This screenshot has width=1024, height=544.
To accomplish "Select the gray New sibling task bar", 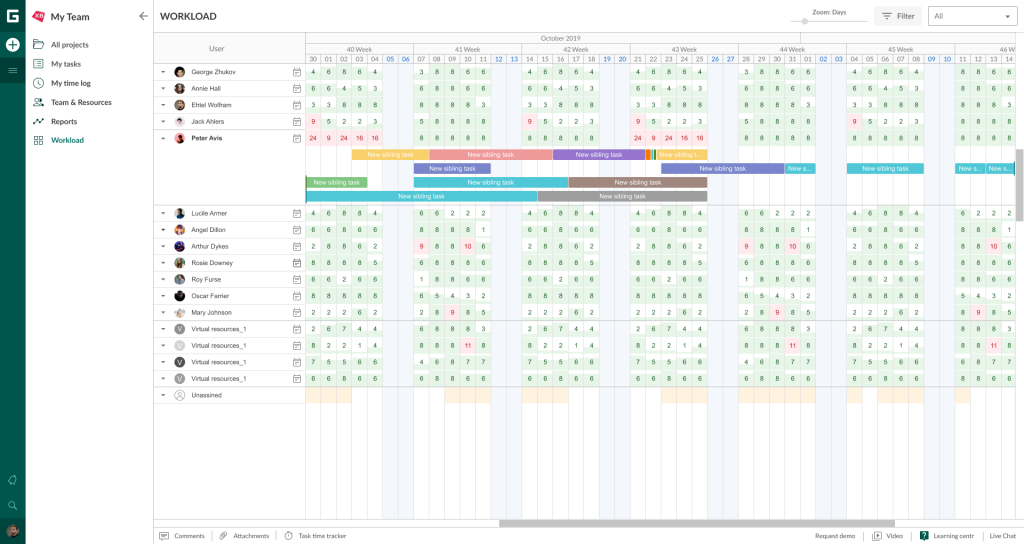I will (x=622, y=196).
